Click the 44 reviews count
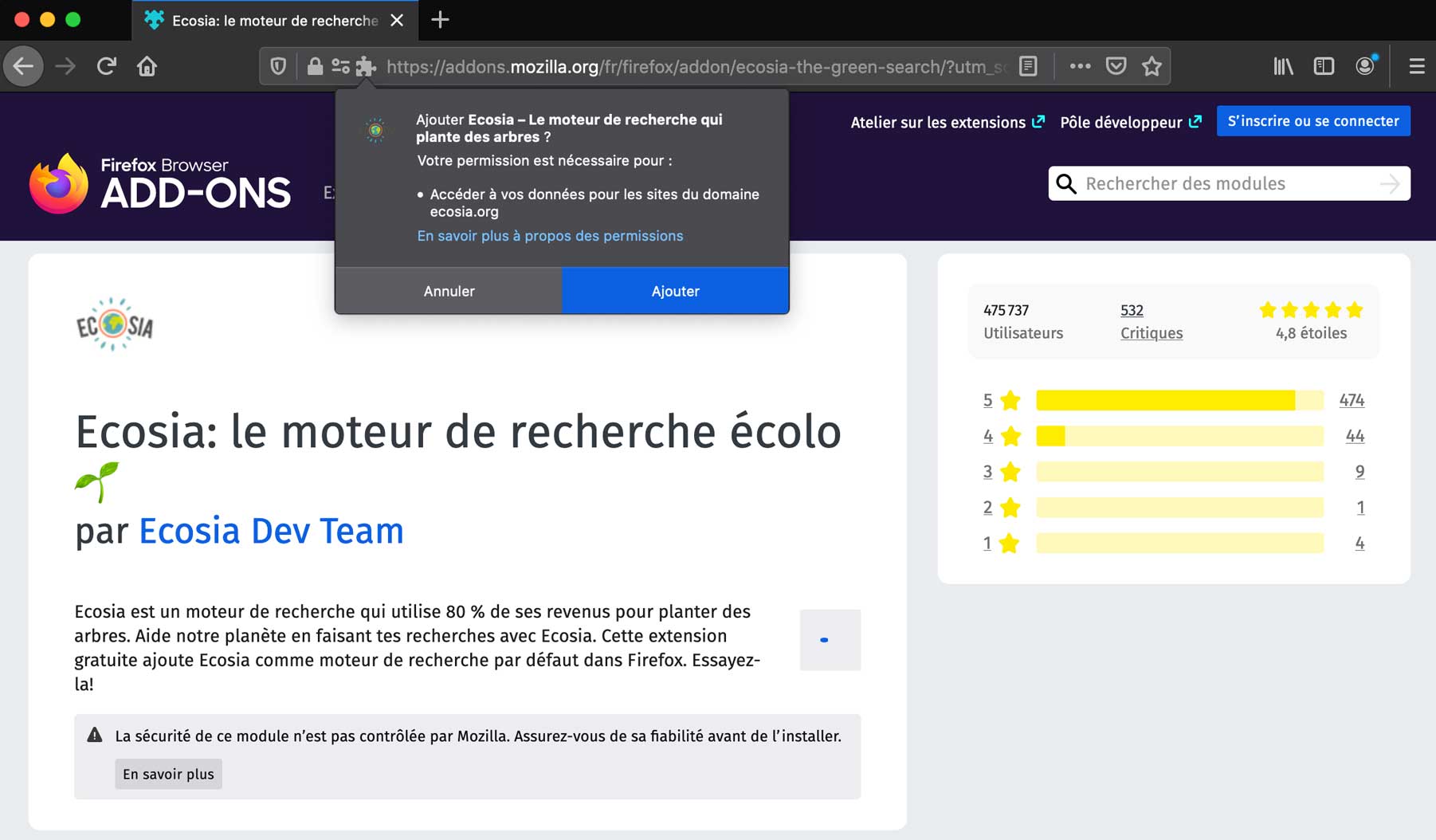The width and height of the screenshot is (1436, 840). click(x=1355, y=436)
